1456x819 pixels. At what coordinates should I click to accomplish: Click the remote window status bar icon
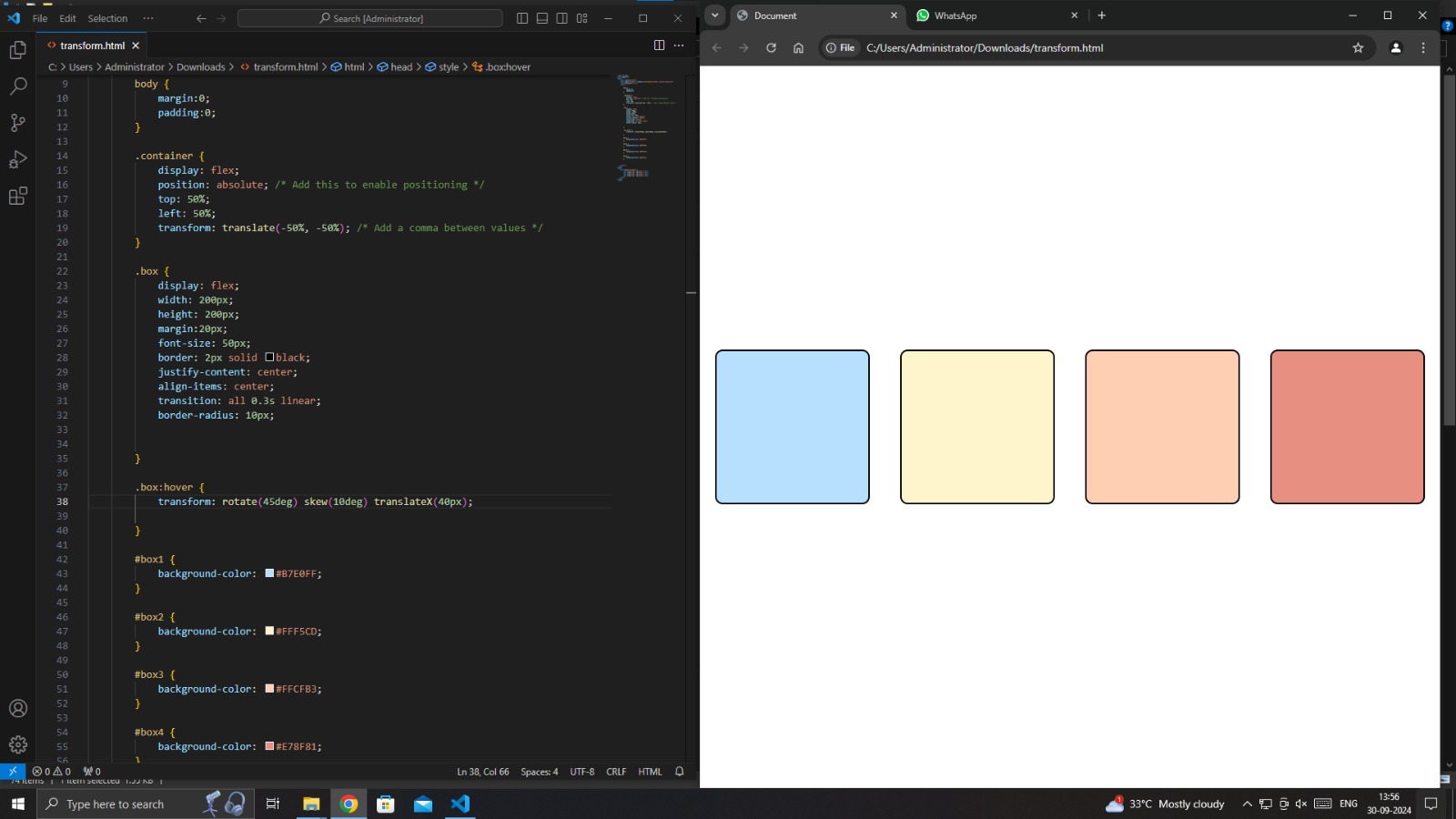click(13, 772)
